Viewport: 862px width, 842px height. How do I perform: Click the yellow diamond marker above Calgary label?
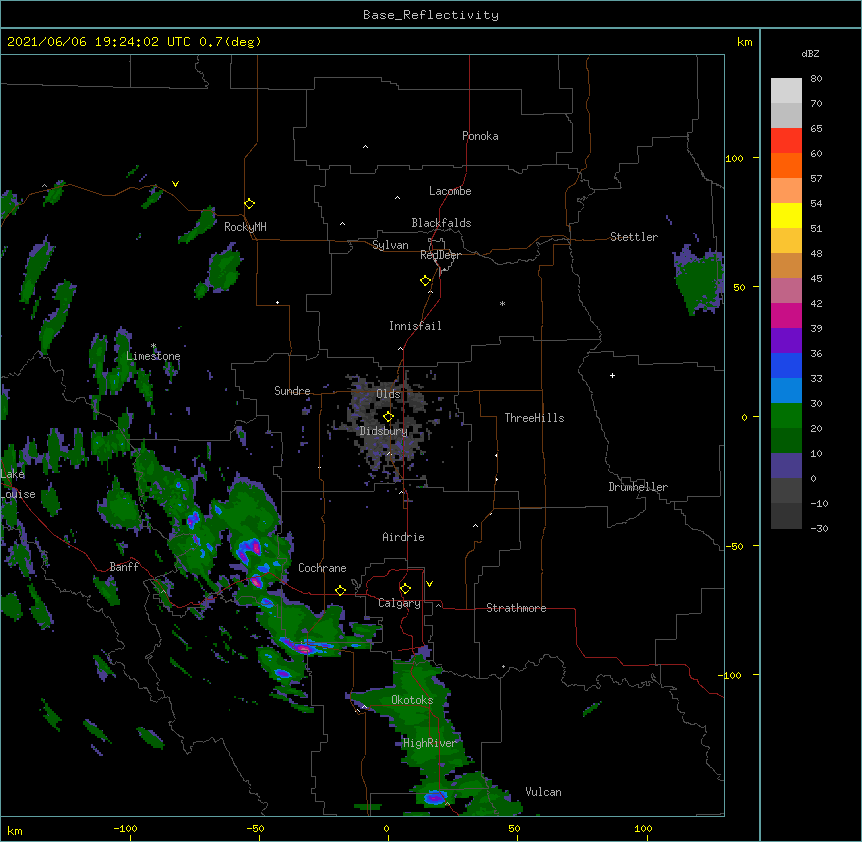(x=405, y=589)
